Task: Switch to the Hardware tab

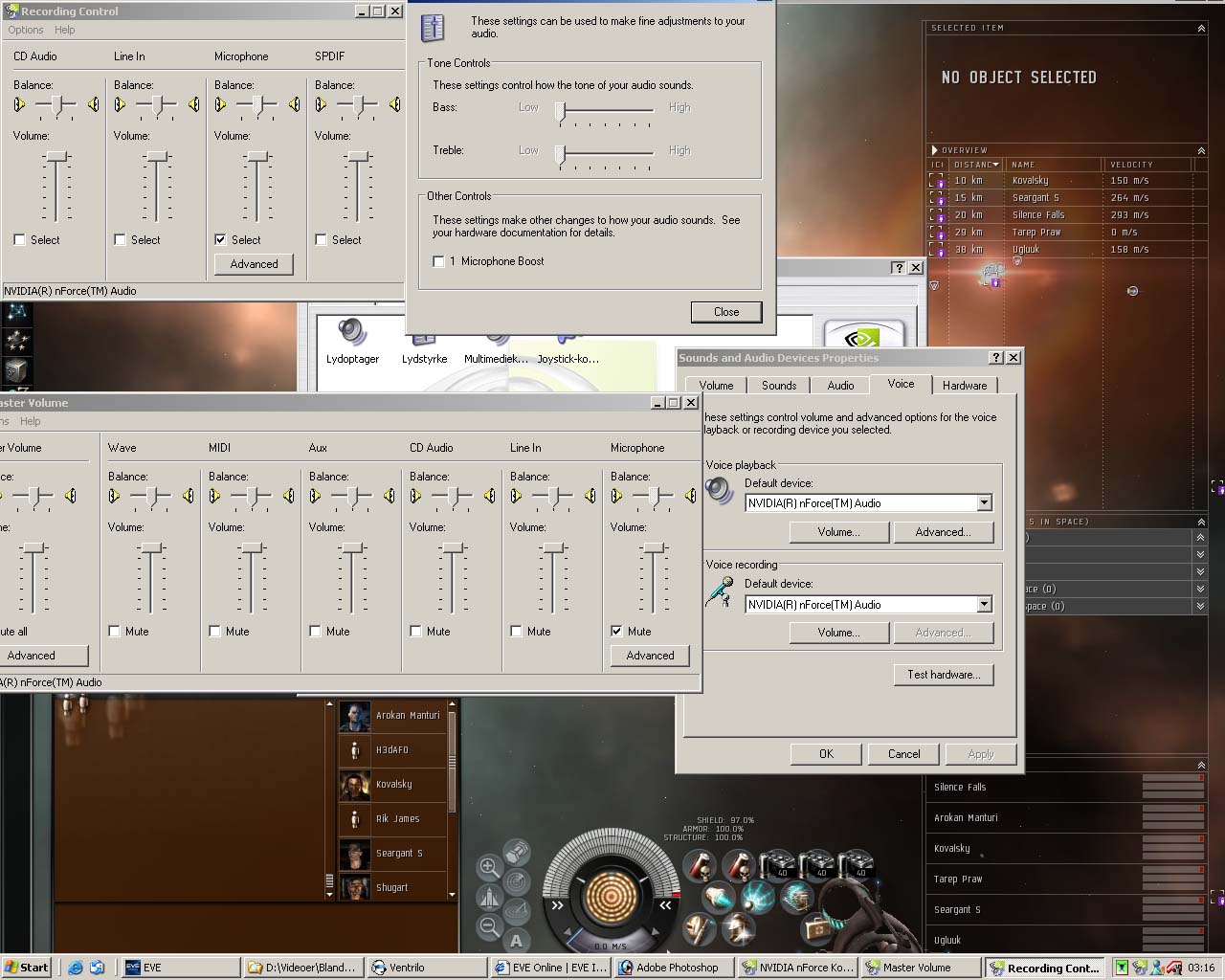Action: click(x=964, y=386)
